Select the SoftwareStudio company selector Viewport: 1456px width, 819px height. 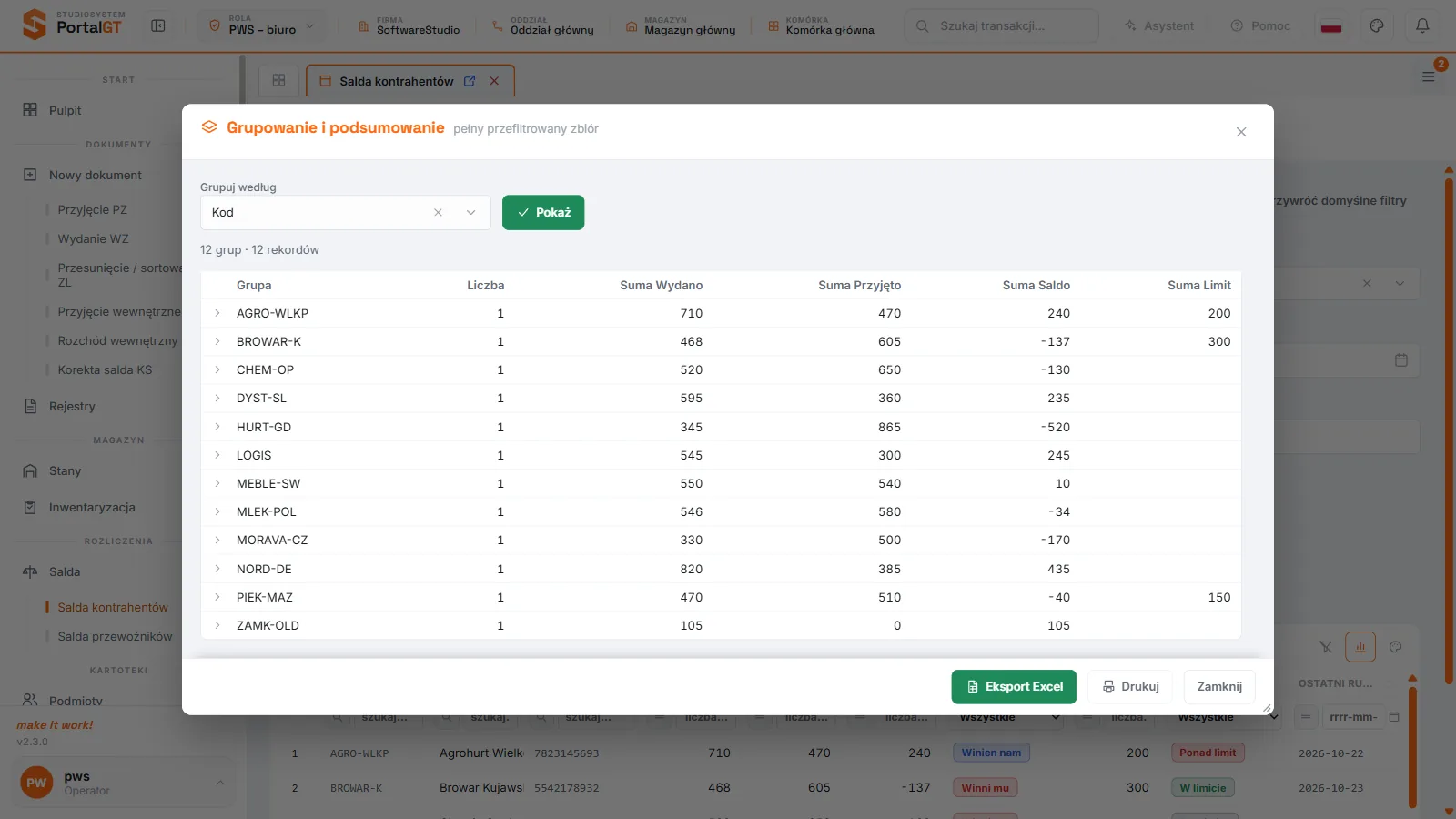[409, 26]
